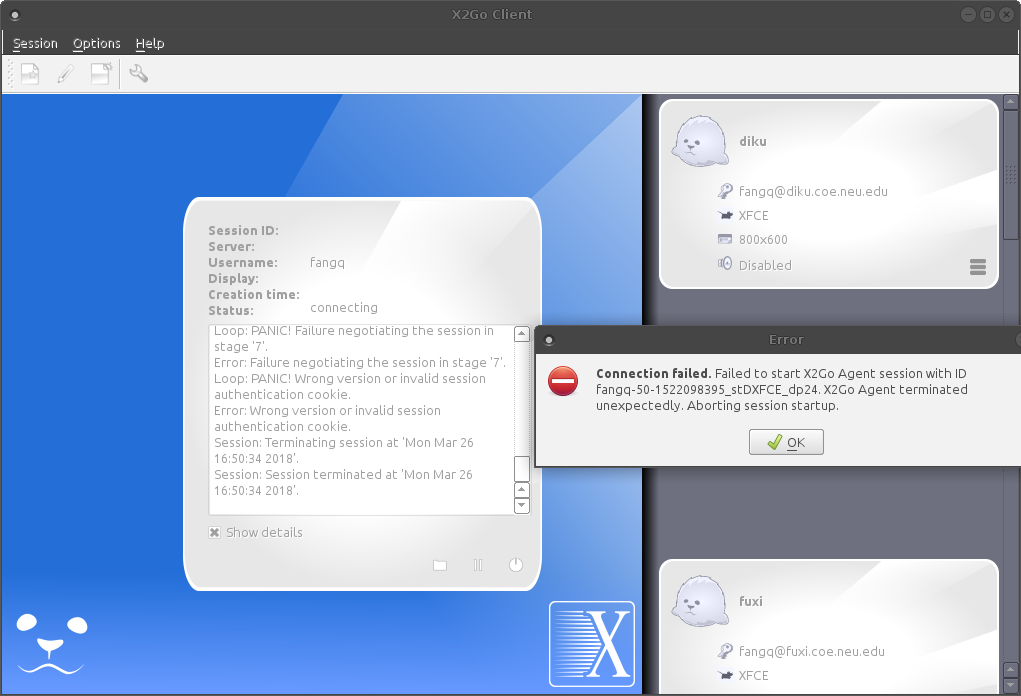Viewport: 1021px width, 696px height.
Task: Click the Show details label text
Action: (264, 533)
